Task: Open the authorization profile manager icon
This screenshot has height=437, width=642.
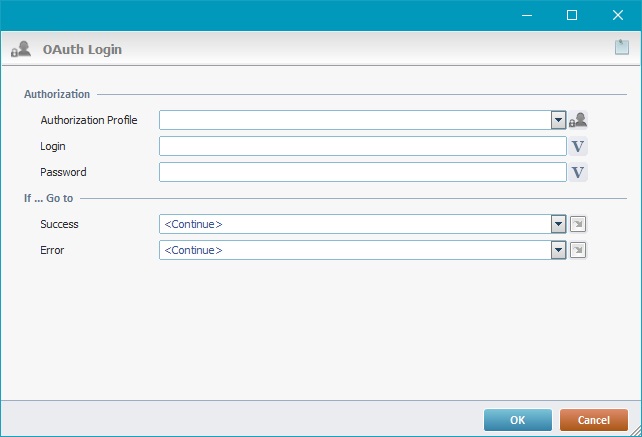Action: pos(578,120)
